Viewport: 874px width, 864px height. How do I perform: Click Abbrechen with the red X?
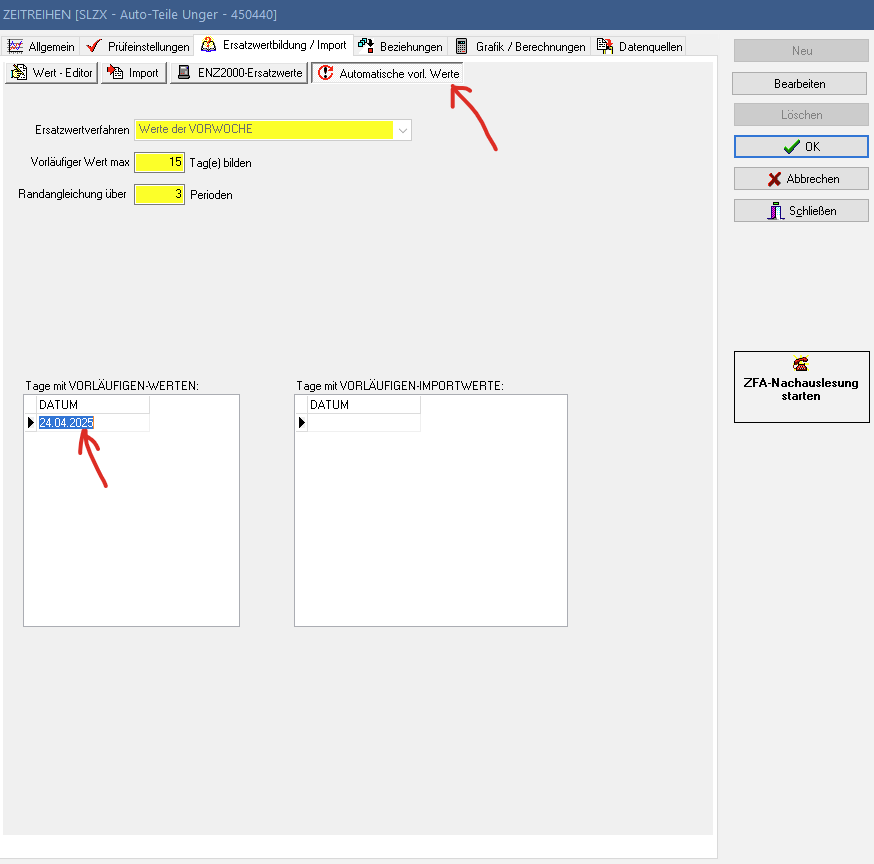(802, 179)
